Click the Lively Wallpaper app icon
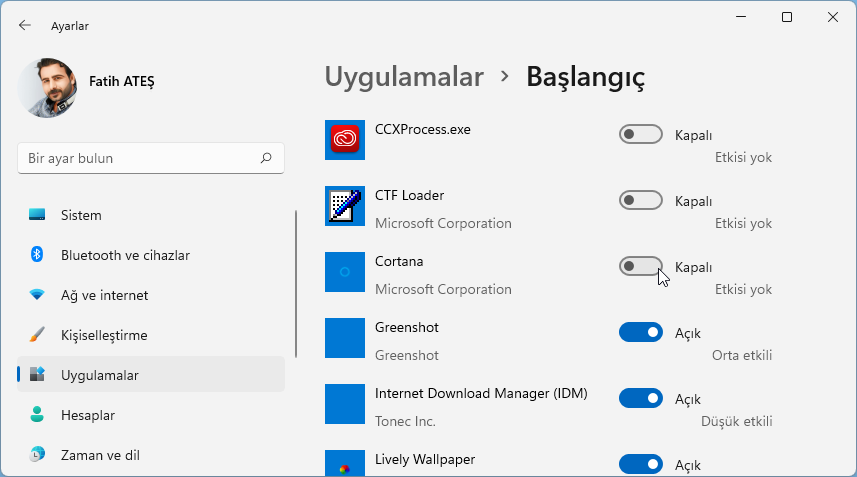The width and height of the screenshot is (857, 477). pyautogui.click(x=345, y=463)
